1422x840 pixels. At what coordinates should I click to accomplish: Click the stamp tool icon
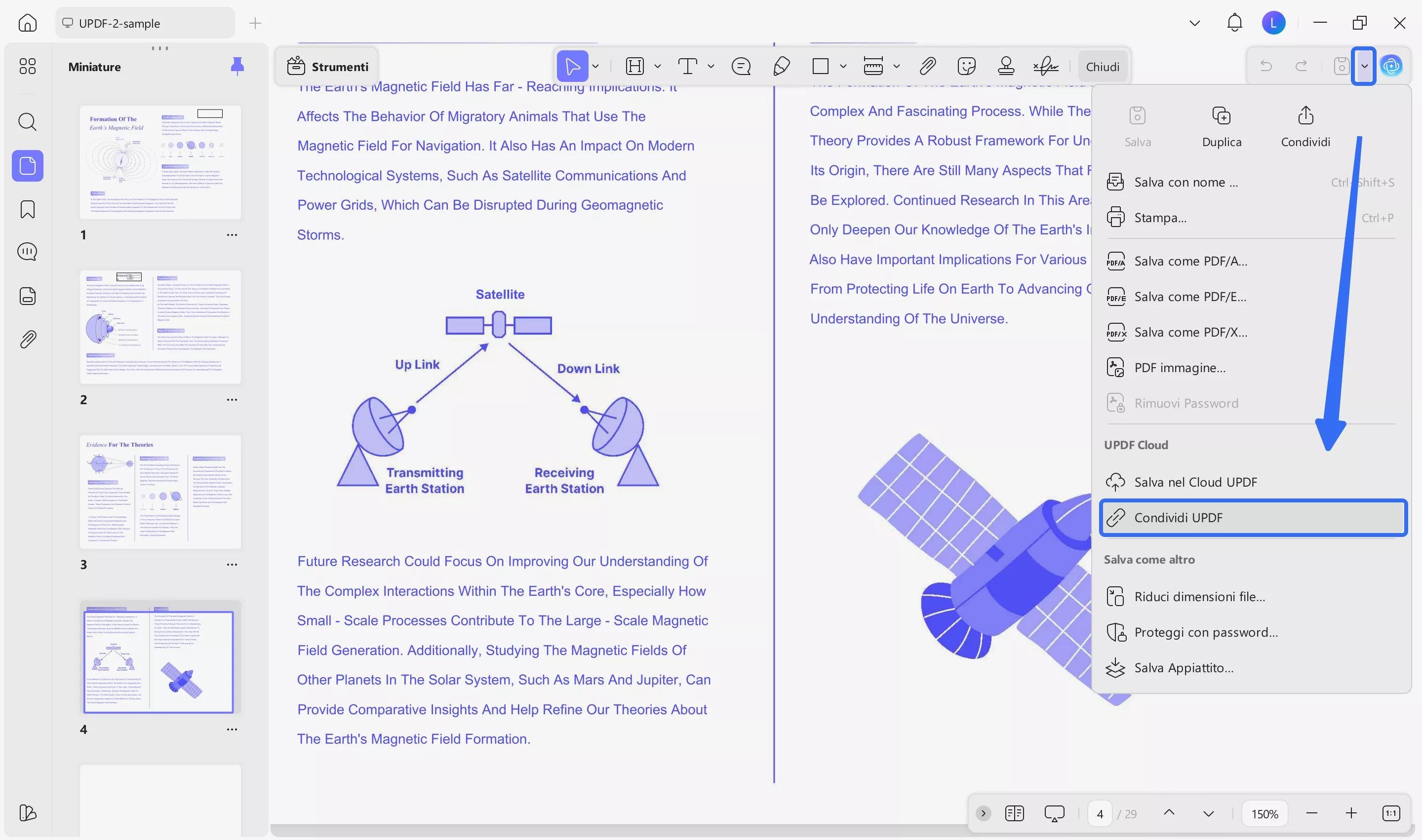coord(1006,66)
